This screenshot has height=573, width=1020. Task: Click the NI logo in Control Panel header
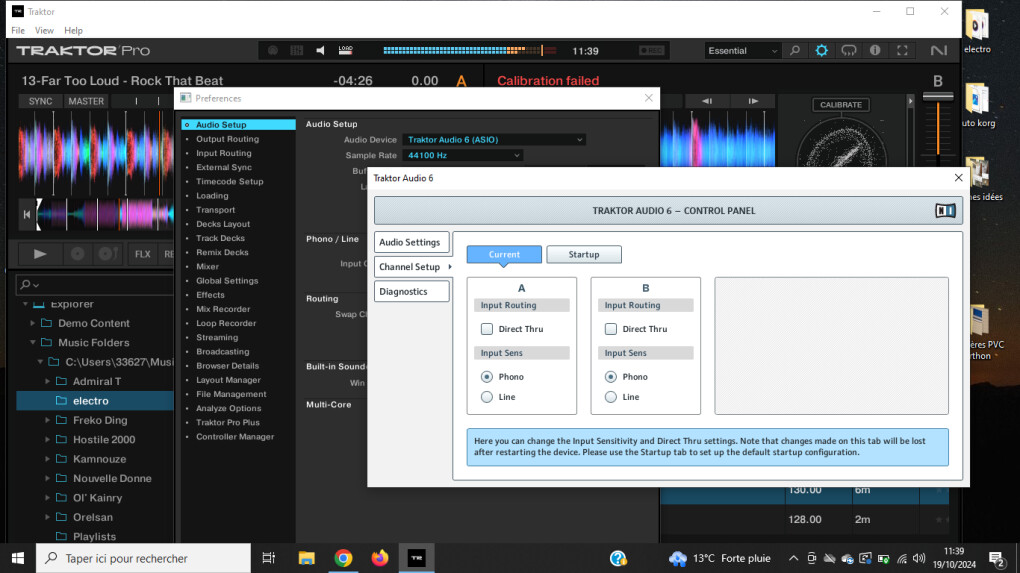945,211
